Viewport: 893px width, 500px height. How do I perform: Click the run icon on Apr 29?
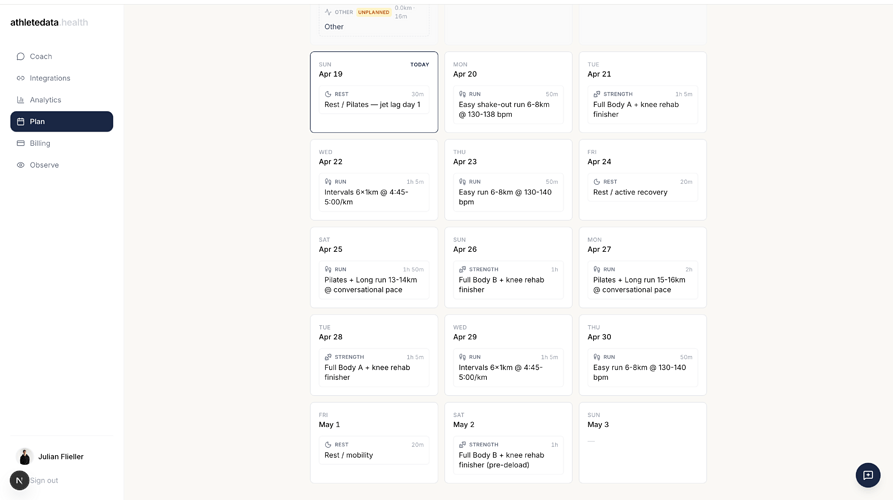click(462, 357)
